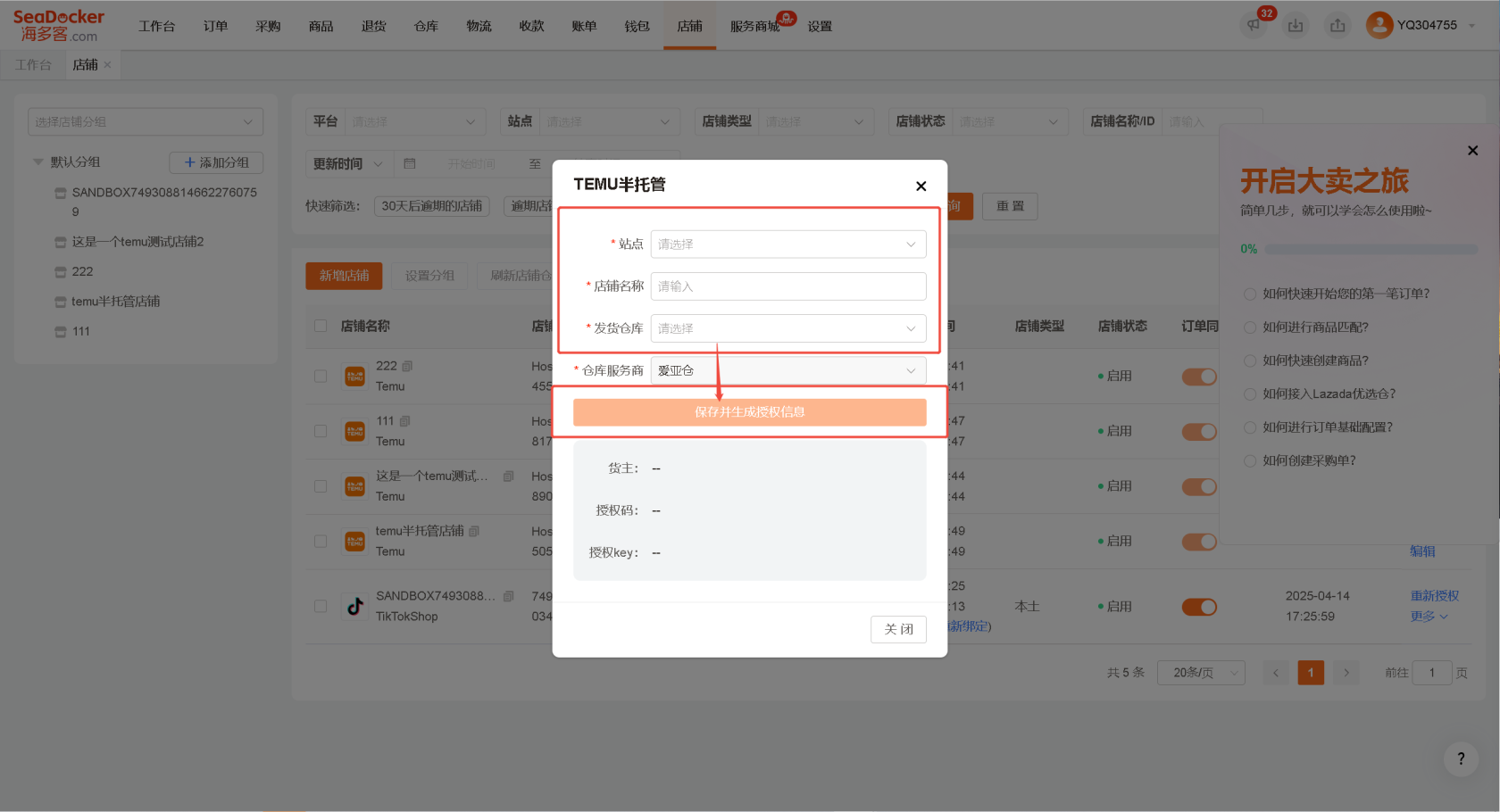
Task: Click copy icon beside temu半托管店铺 row
Action: point(474,531)
